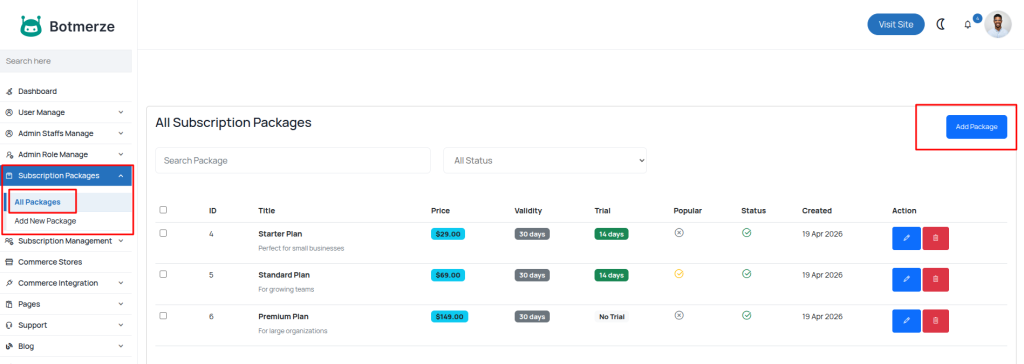Click Standard Plan green status check icon
Screen dimensions: 1024x364
point(746,274)
